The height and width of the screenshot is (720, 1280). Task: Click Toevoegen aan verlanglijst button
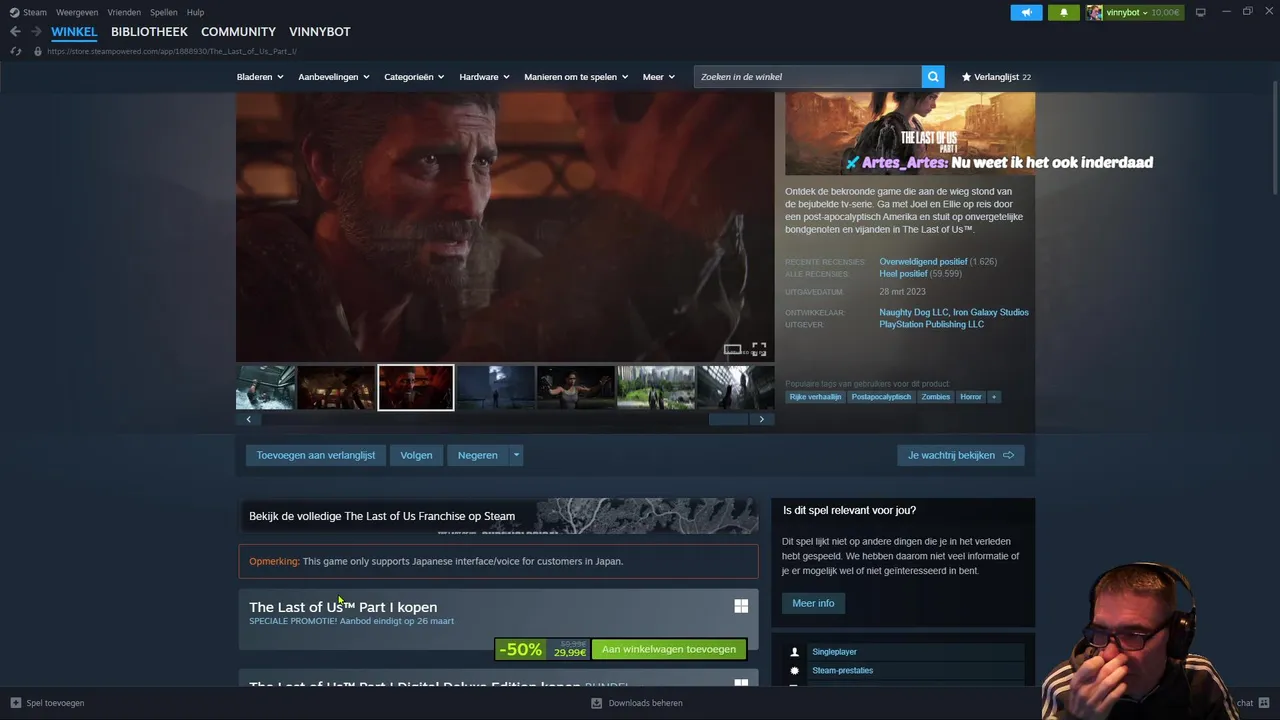pos(316,455)
